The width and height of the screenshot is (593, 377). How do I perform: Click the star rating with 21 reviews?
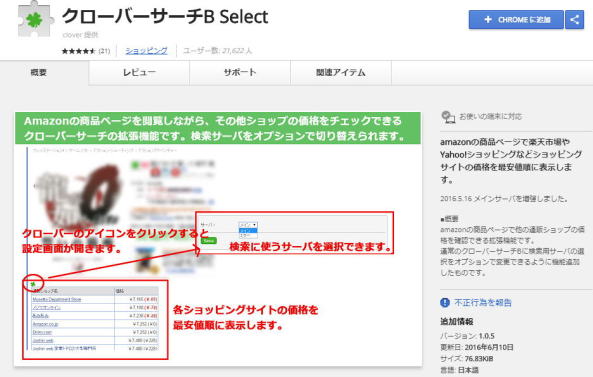(x=86, y=51)
